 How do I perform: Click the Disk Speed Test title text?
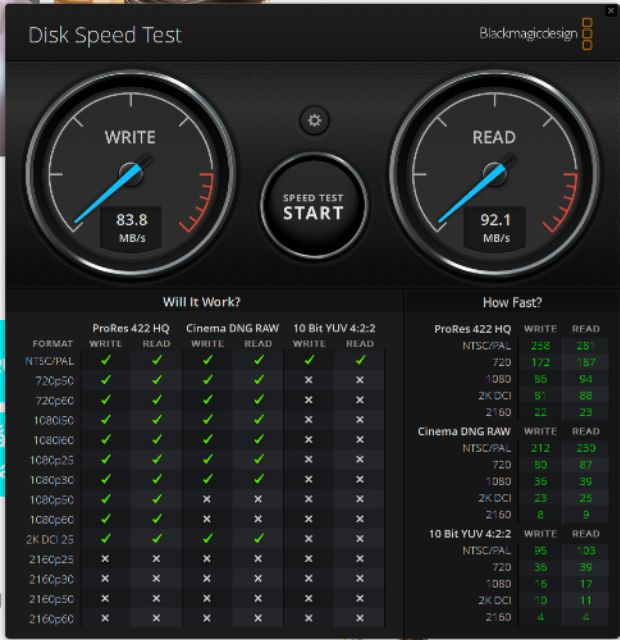point(105,36)
